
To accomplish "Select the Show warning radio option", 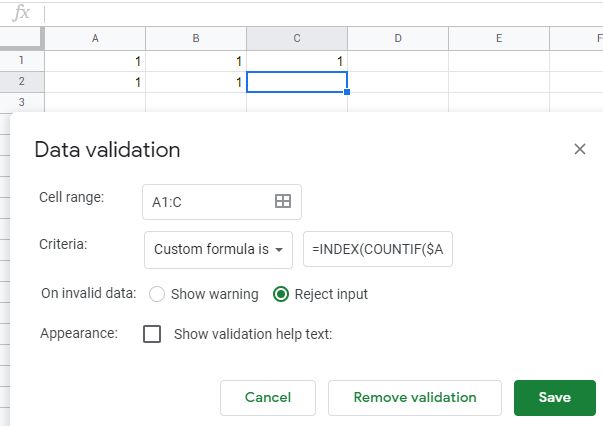I will pos(157,294).
